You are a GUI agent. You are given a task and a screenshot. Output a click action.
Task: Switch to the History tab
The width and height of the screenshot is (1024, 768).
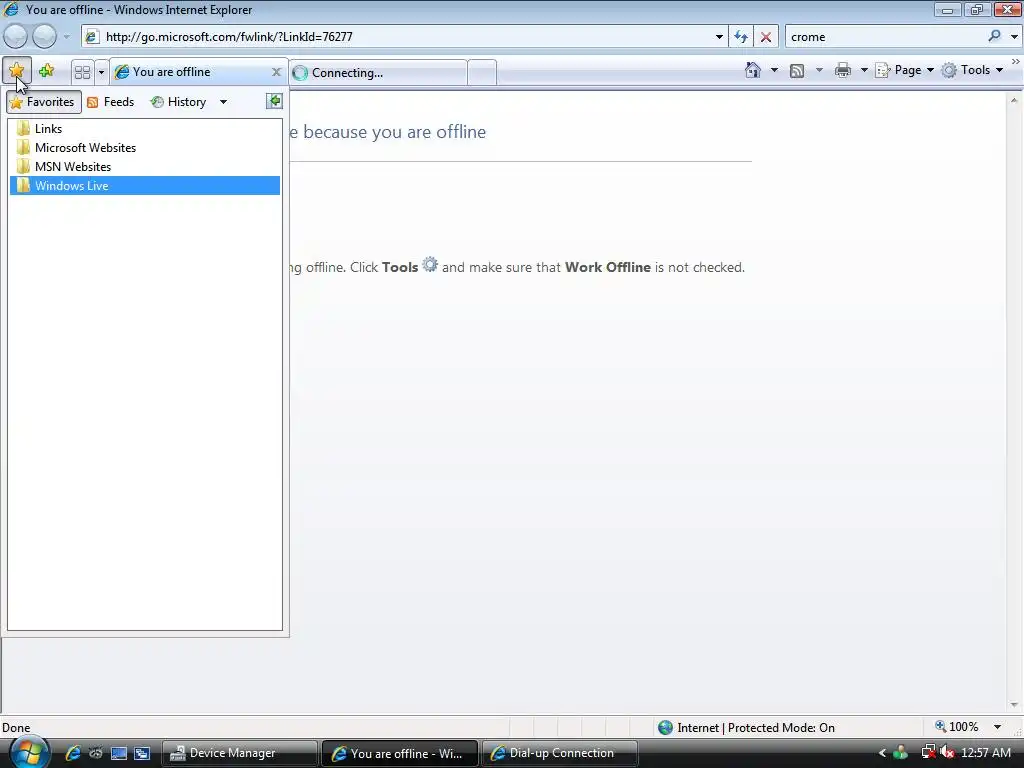[178, 102]
